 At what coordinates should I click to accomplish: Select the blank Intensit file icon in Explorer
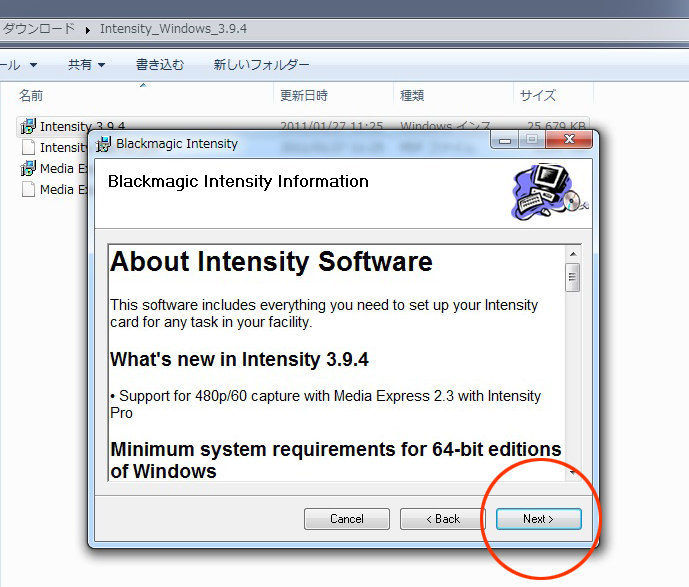tap(29, 147)
